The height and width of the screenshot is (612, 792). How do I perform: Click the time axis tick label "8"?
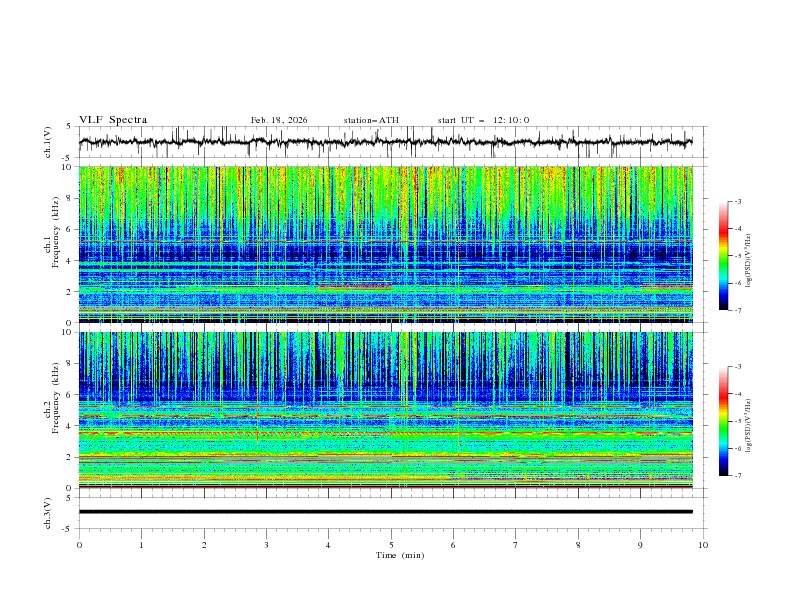pos(578,545)
